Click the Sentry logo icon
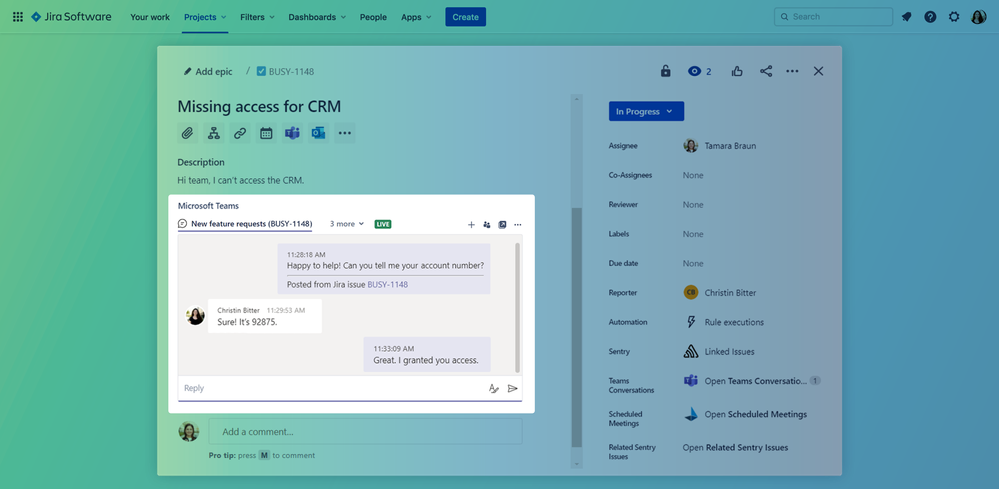 pos(691,351)
